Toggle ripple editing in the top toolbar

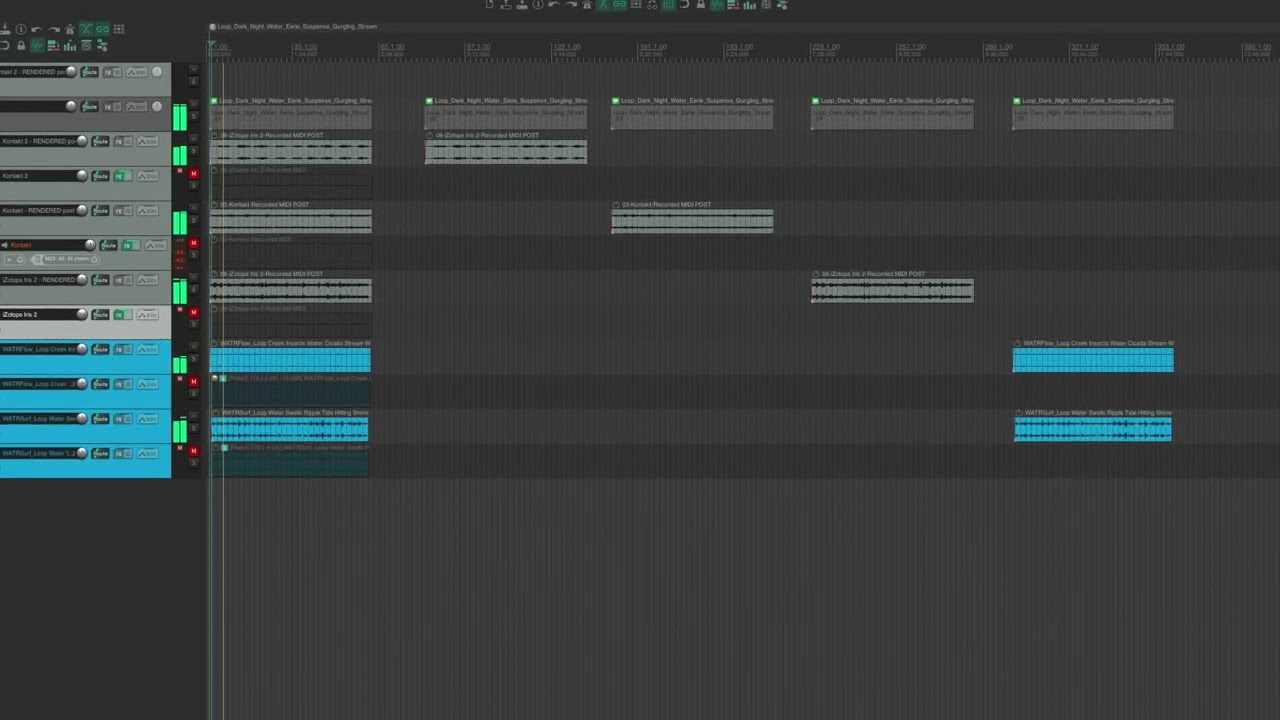pyautogui.click(x=636, y=5)
